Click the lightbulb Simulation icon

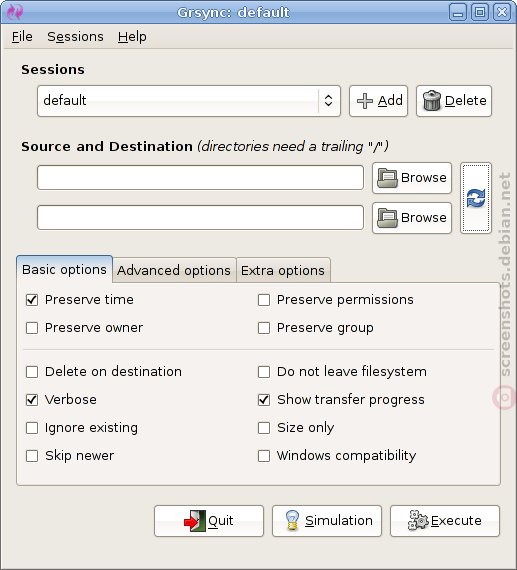[x=292, y=520]
